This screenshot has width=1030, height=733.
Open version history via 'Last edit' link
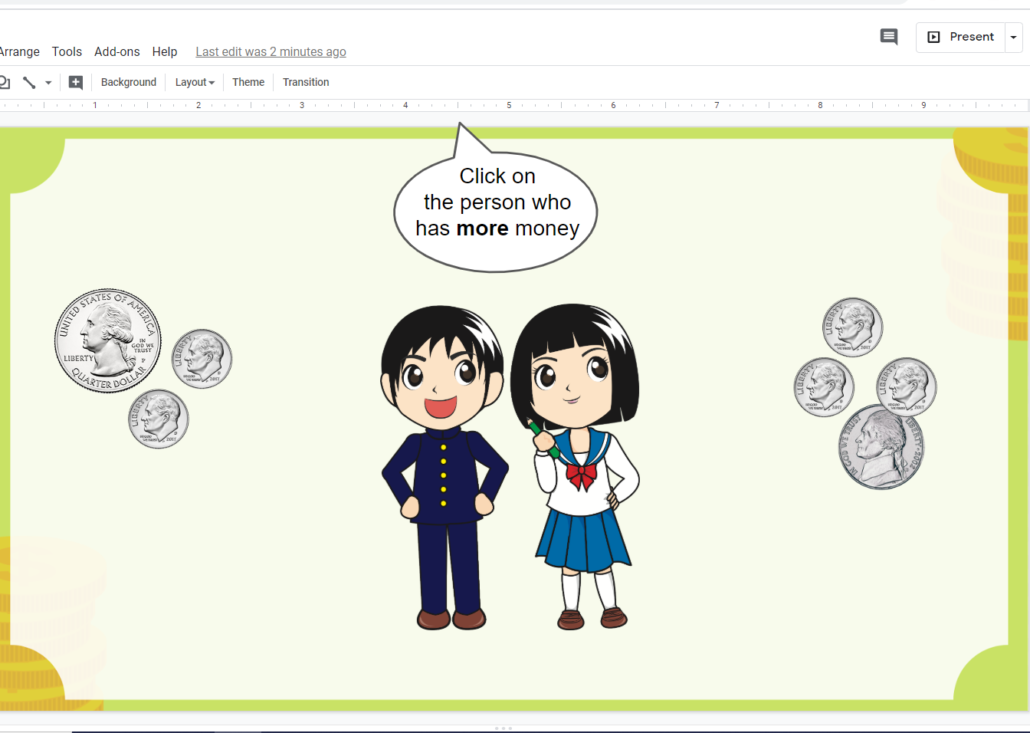click(270, 51)
